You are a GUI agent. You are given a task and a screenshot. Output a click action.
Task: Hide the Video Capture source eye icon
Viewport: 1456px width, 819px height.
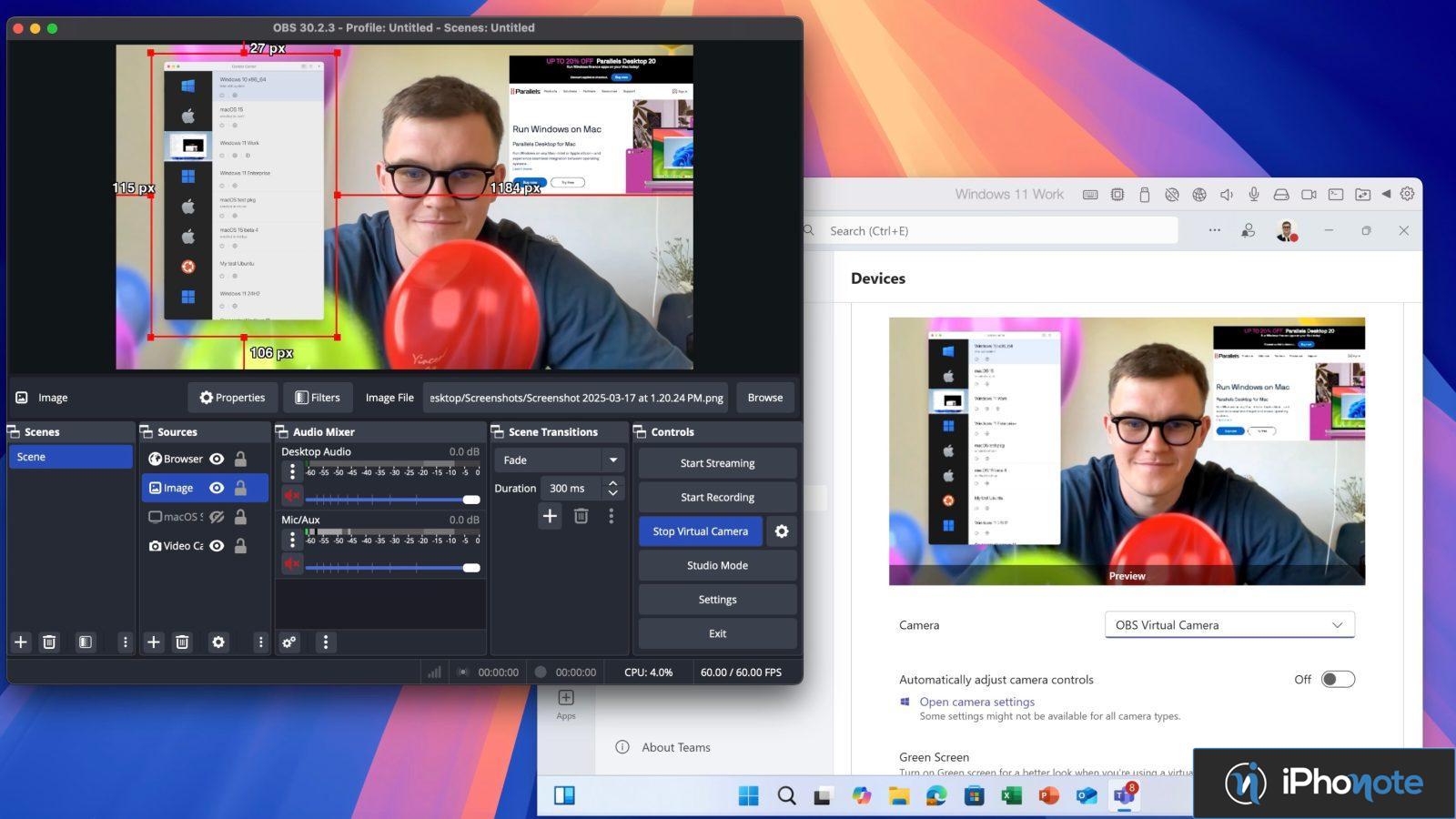(217, 546)
